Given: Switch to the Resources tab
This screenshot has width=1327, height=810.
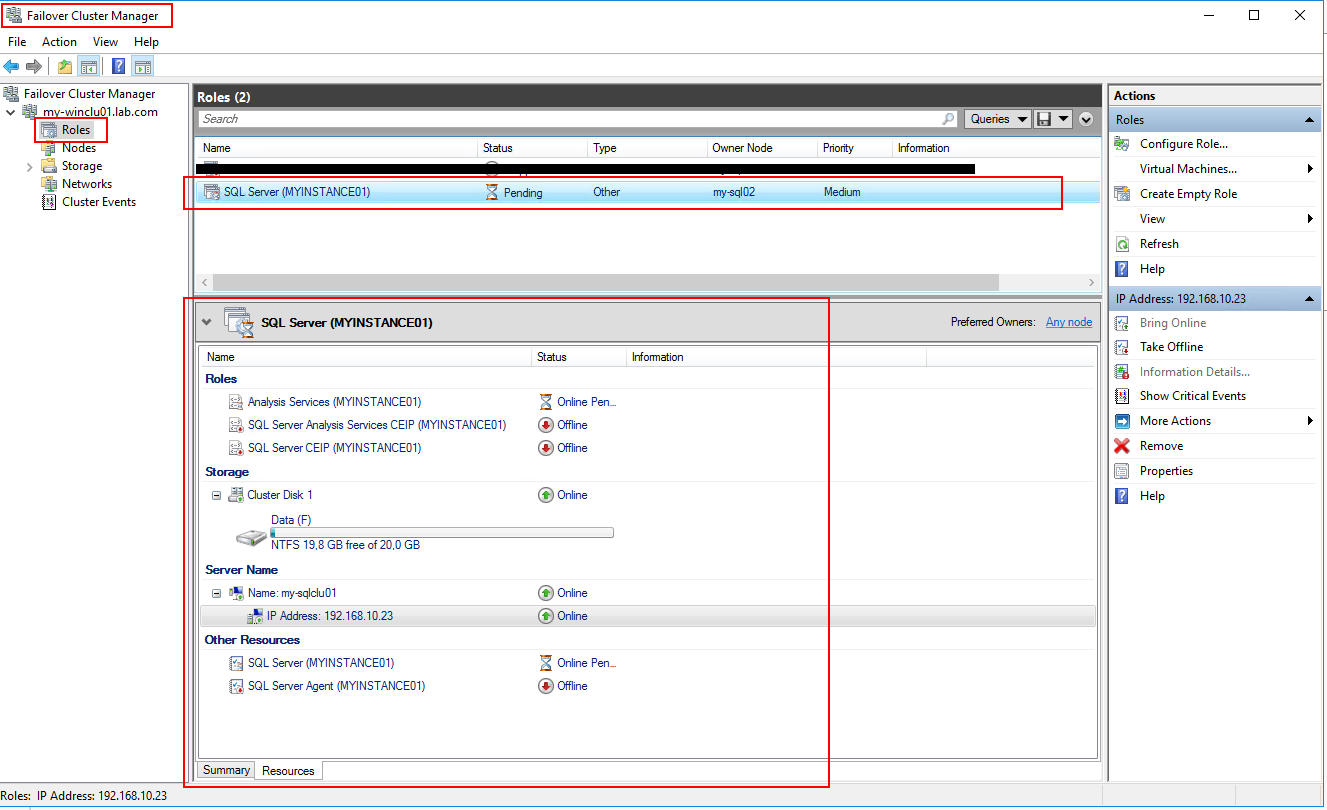Looking at the screenshot, I should click(x=288, y=771).
